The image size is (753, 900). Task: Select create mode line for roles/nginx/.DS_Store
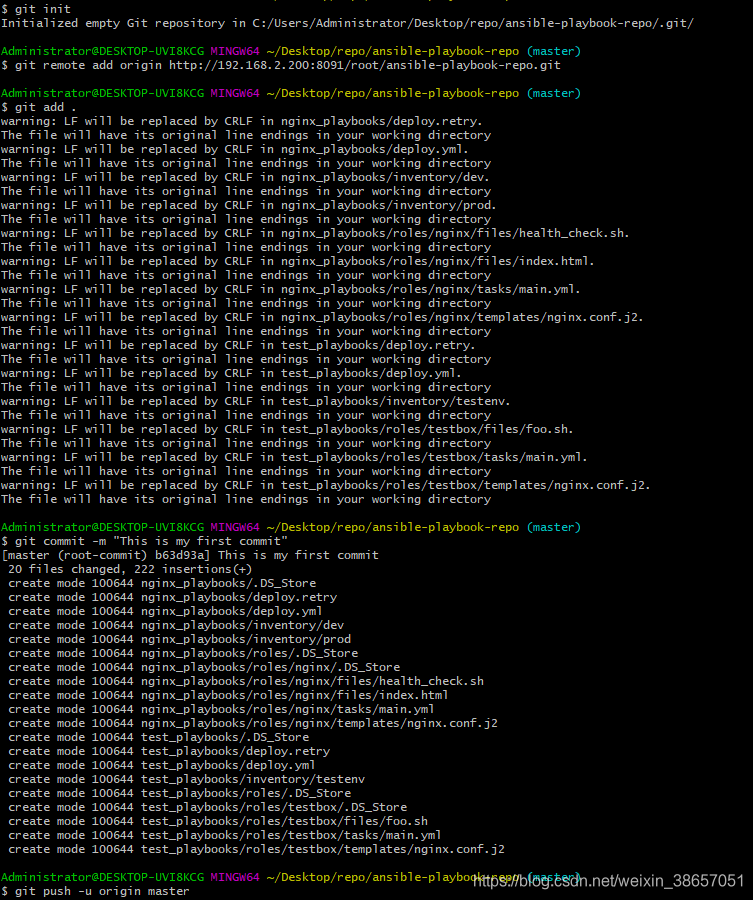(204, 667)
